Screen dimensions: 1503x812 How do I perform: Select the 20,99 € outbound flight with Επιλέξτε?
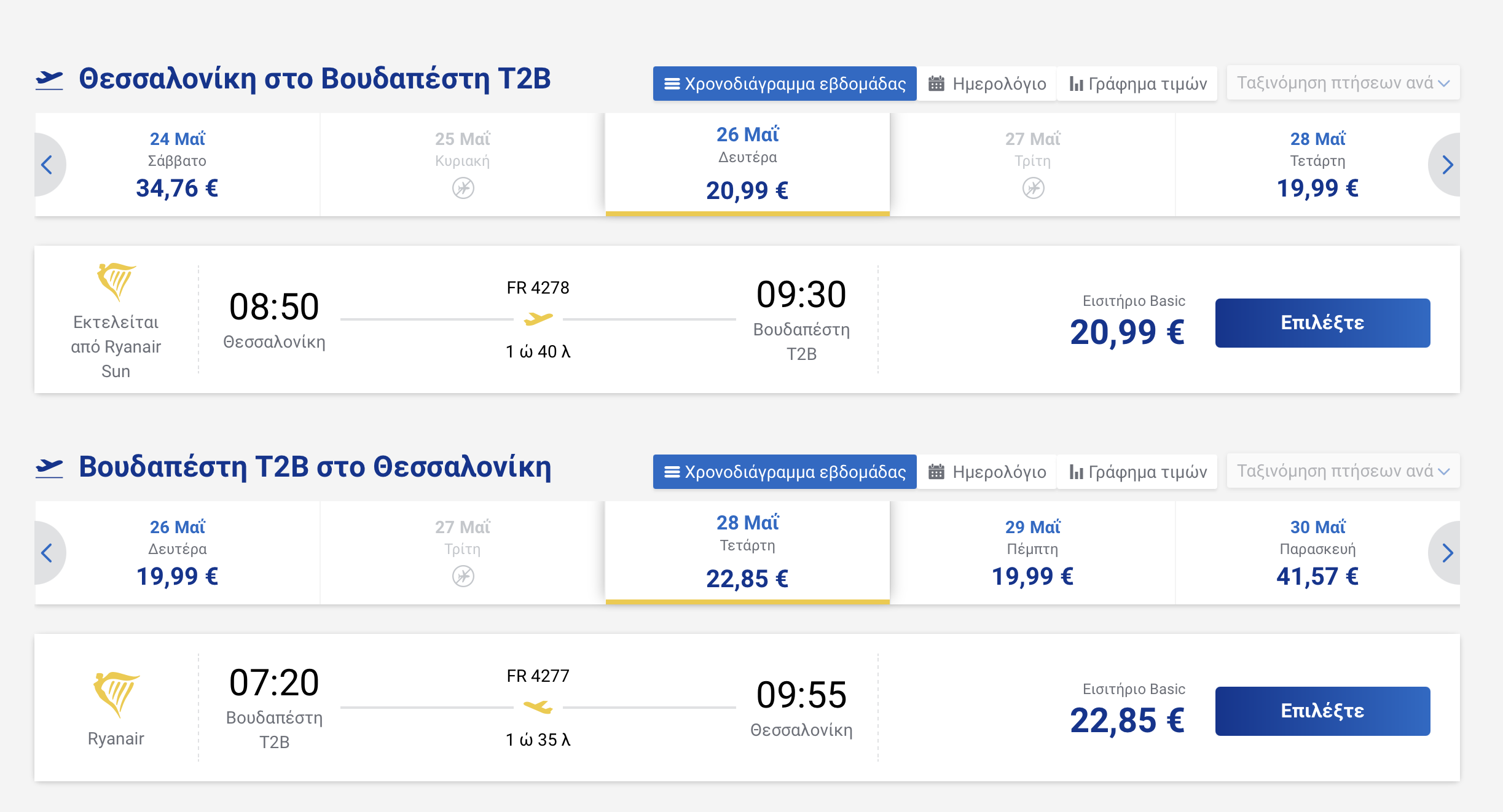1322,323
